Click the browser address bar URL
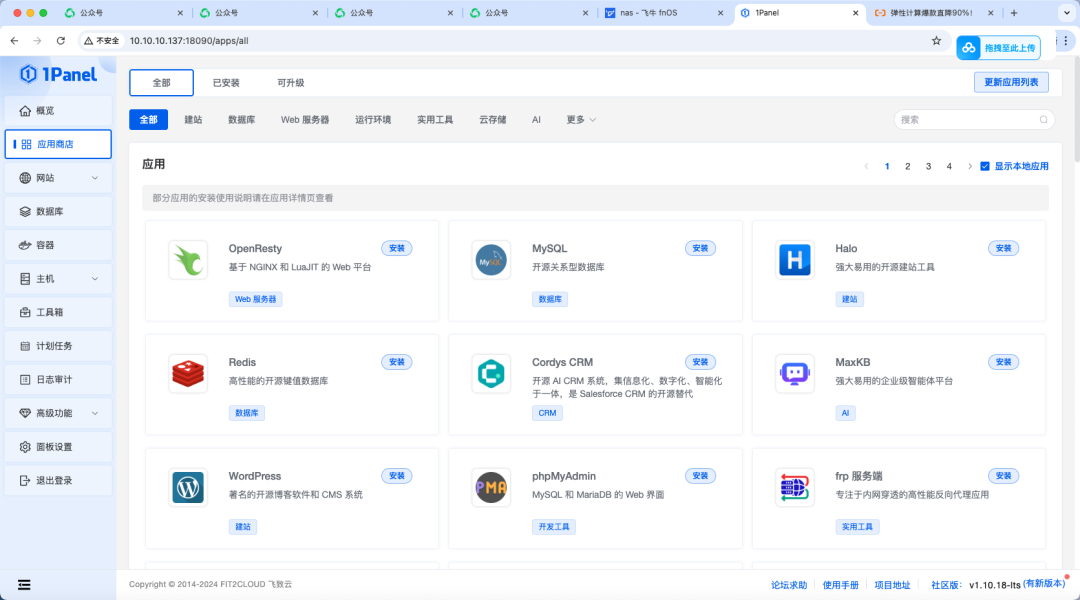 click(189, 41)
